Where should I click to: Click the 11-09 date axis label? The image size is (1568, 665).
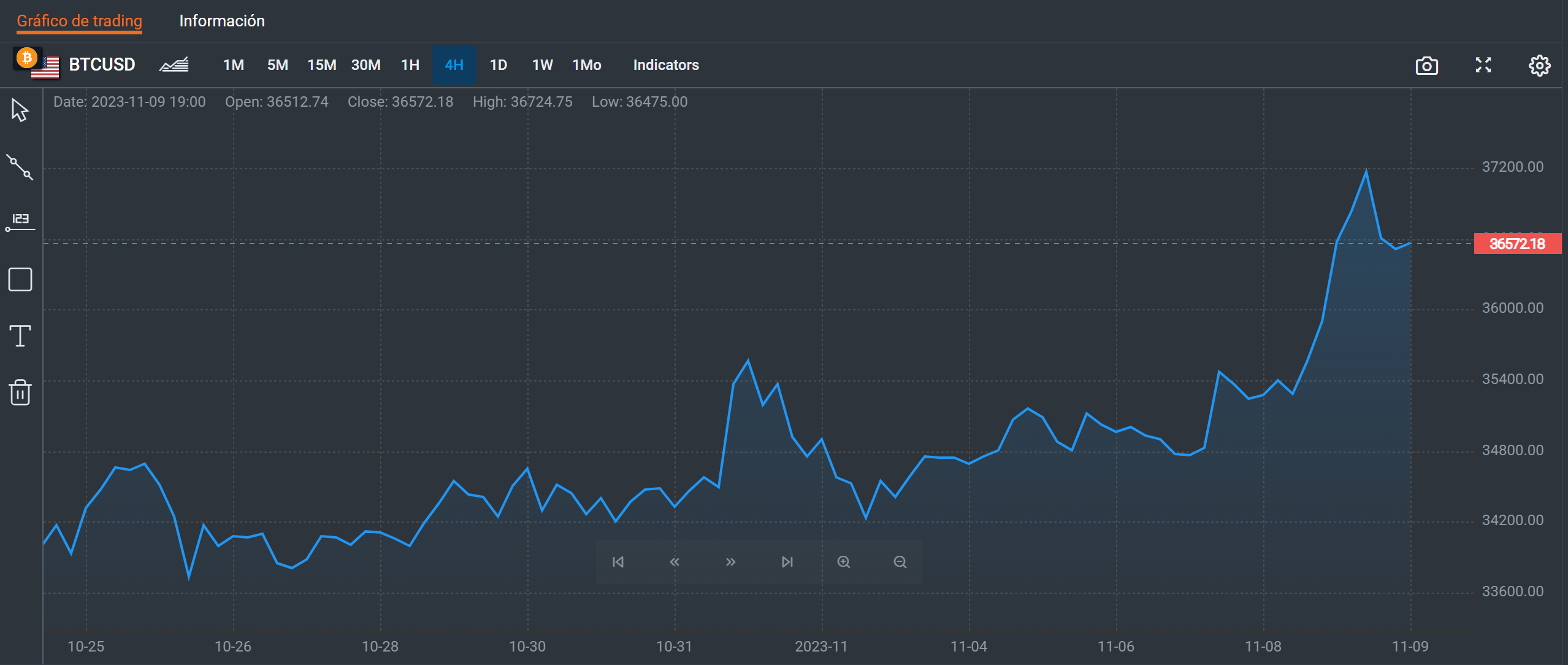tap(1410, 647)
